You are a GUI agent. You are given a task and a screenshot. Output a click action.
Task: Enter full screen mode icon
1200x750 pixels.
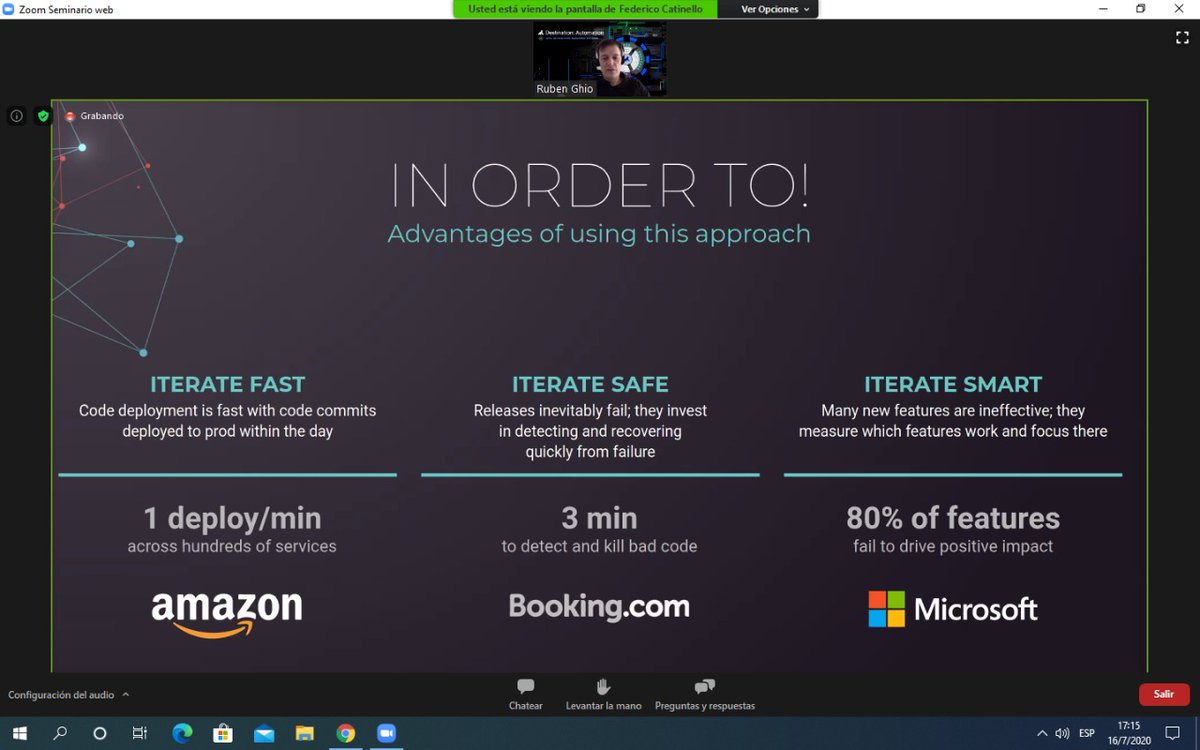tap(1182, 38)
